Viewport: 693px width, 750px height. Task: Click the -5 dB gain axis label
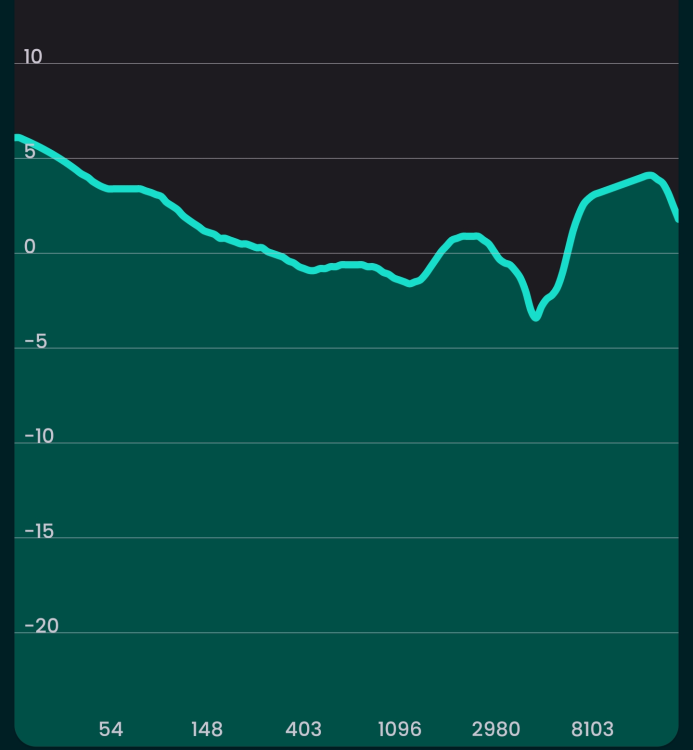tap(36, 342)
